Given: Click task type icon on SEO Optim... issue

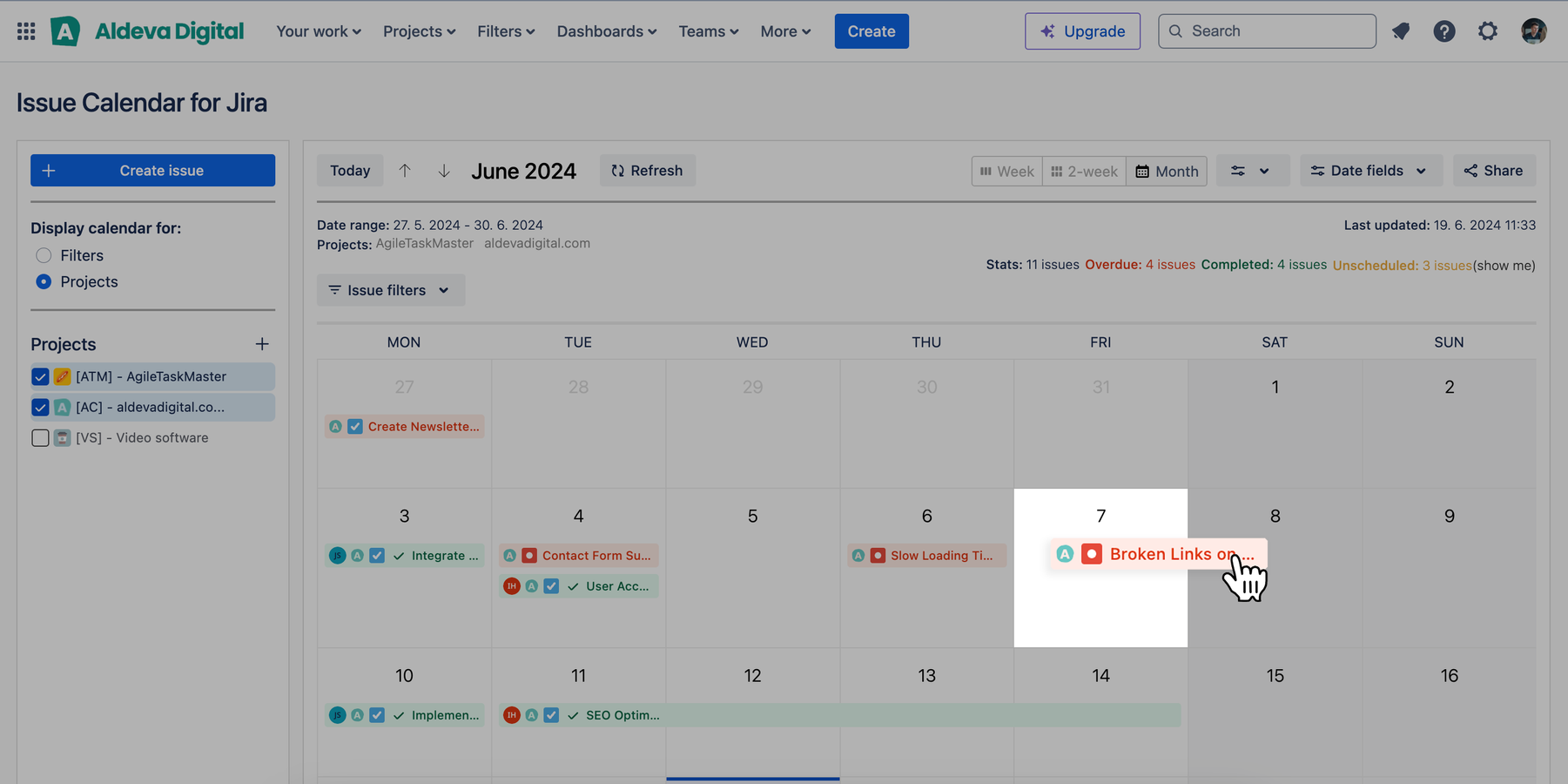Looking at the screenshot, I should tap(551, 715).
